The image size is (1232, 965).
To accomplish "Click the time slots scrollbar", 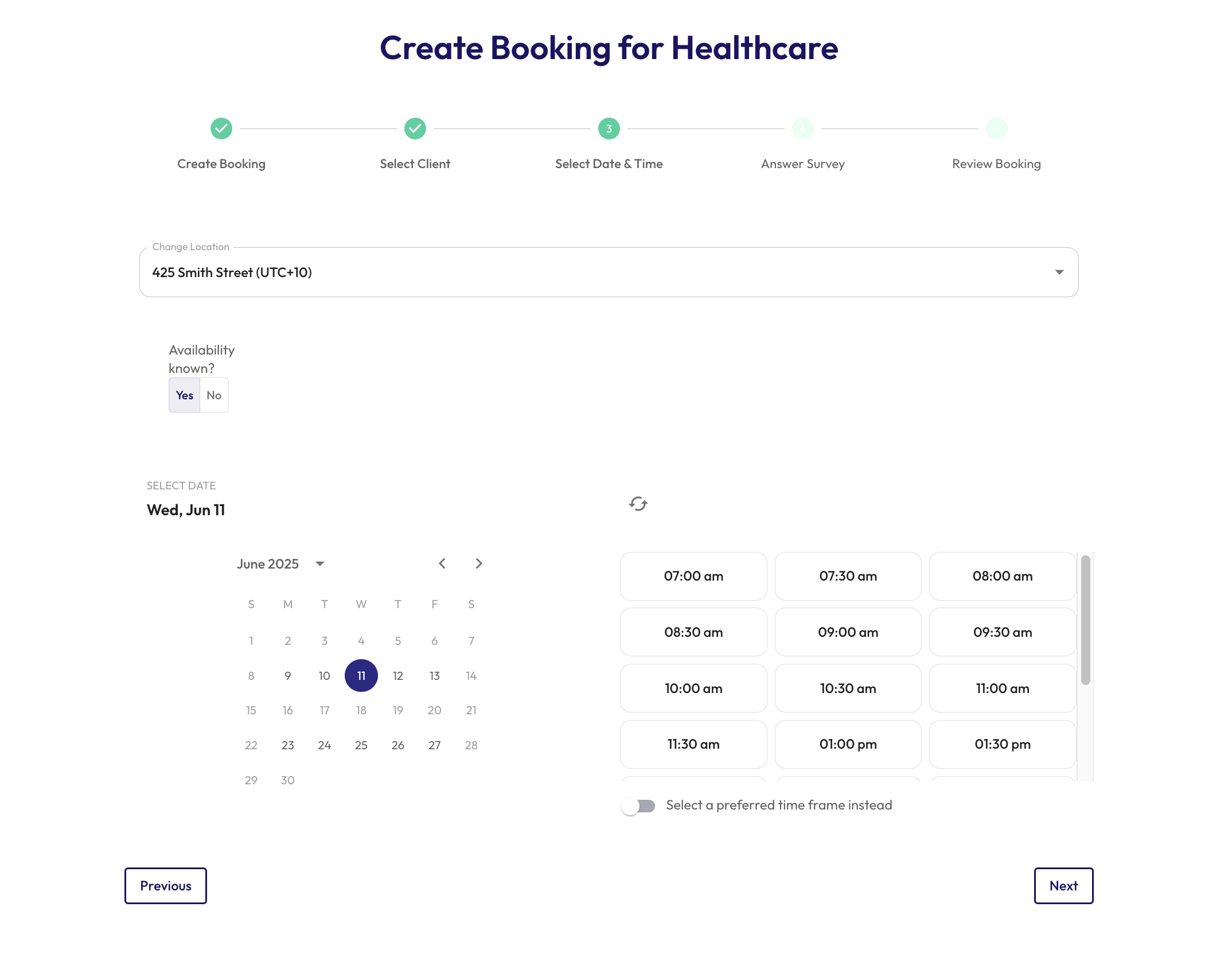I will click(1085, 620).
